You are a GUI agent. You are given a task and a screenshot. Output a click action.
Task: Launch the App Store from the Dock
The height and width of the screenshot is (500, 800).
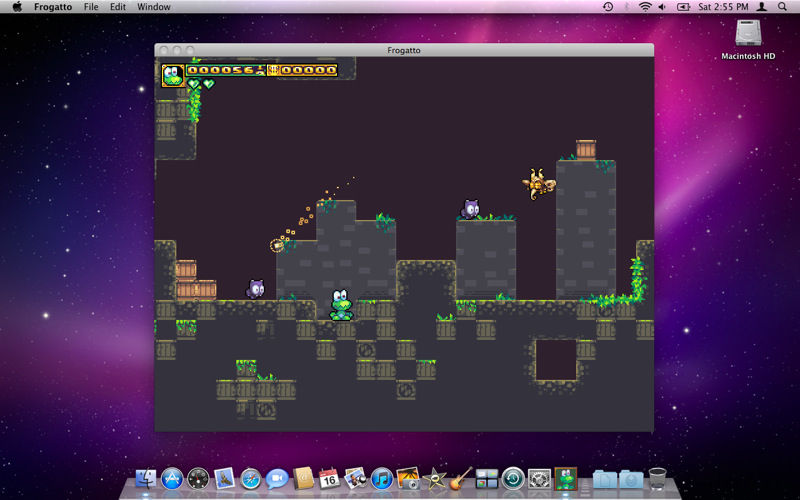coord(172,479)
